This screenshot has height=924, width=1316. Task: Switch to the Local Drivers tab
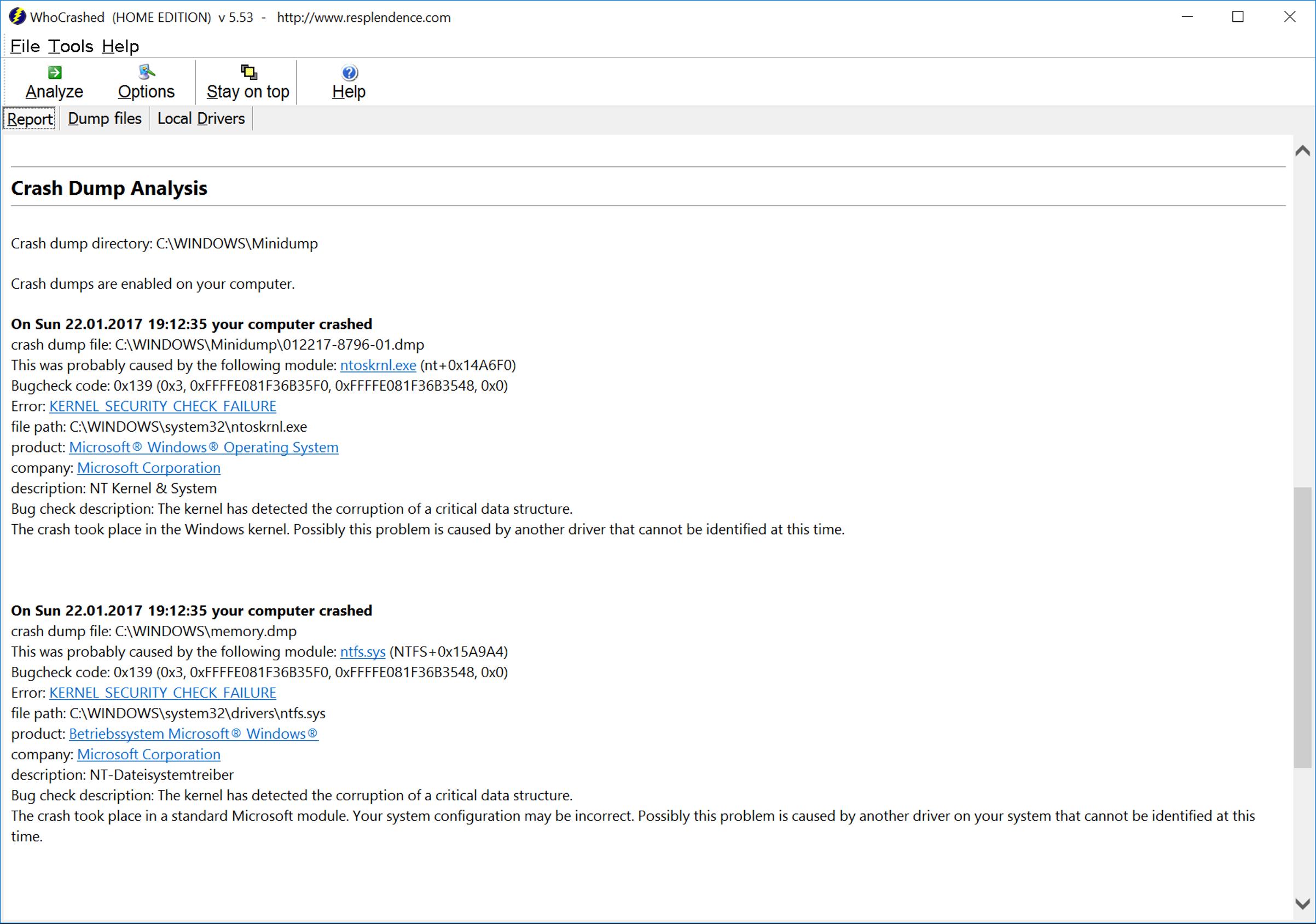coord(201,119)
